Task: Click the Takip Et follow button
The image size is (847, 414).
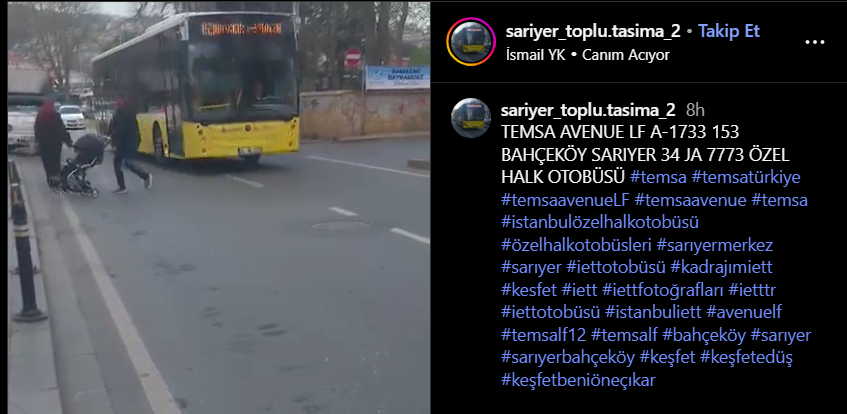Action: pos(729,31)
